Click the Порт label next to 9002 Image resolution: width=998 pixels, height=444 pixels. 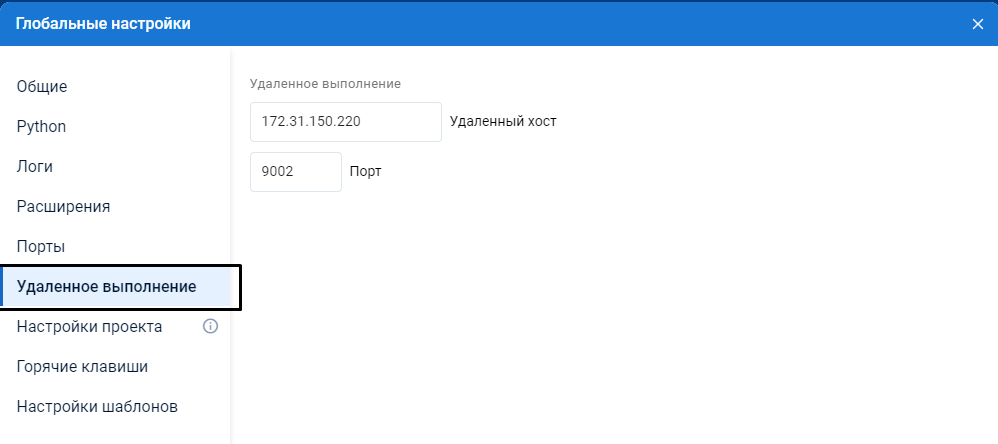365,172
